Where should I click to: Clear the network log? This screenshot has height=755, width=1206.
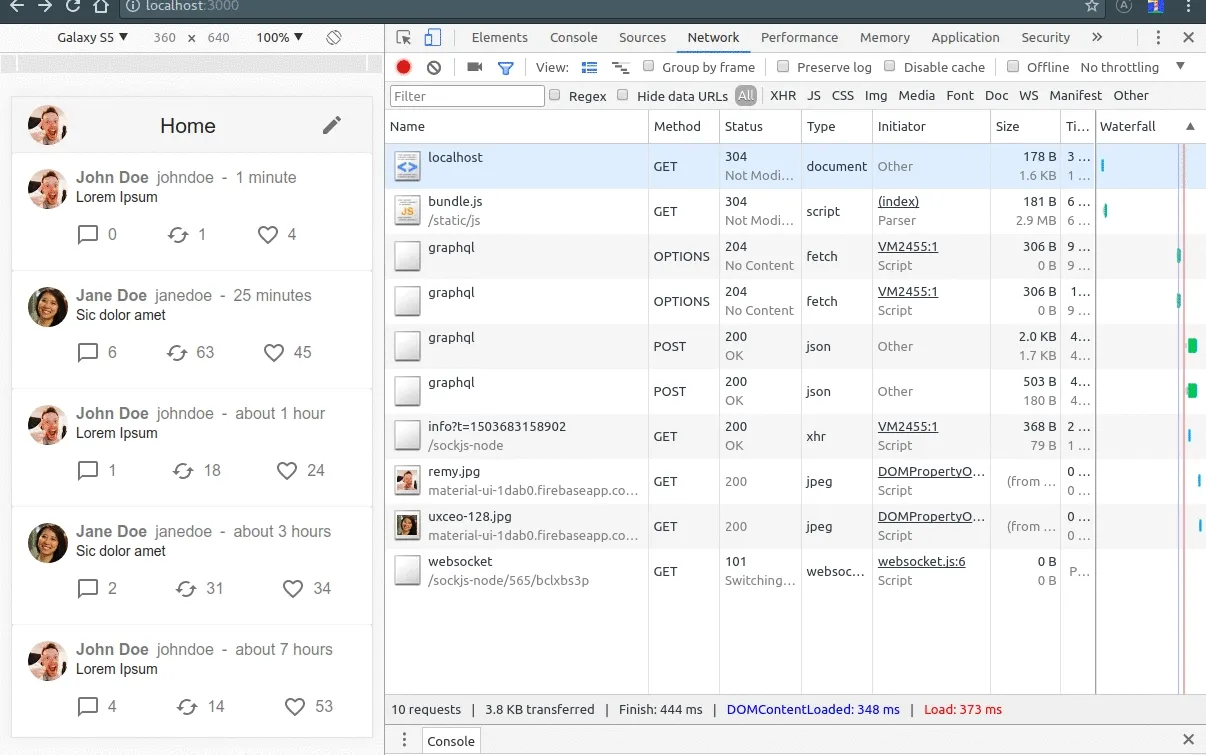point(434,67)
